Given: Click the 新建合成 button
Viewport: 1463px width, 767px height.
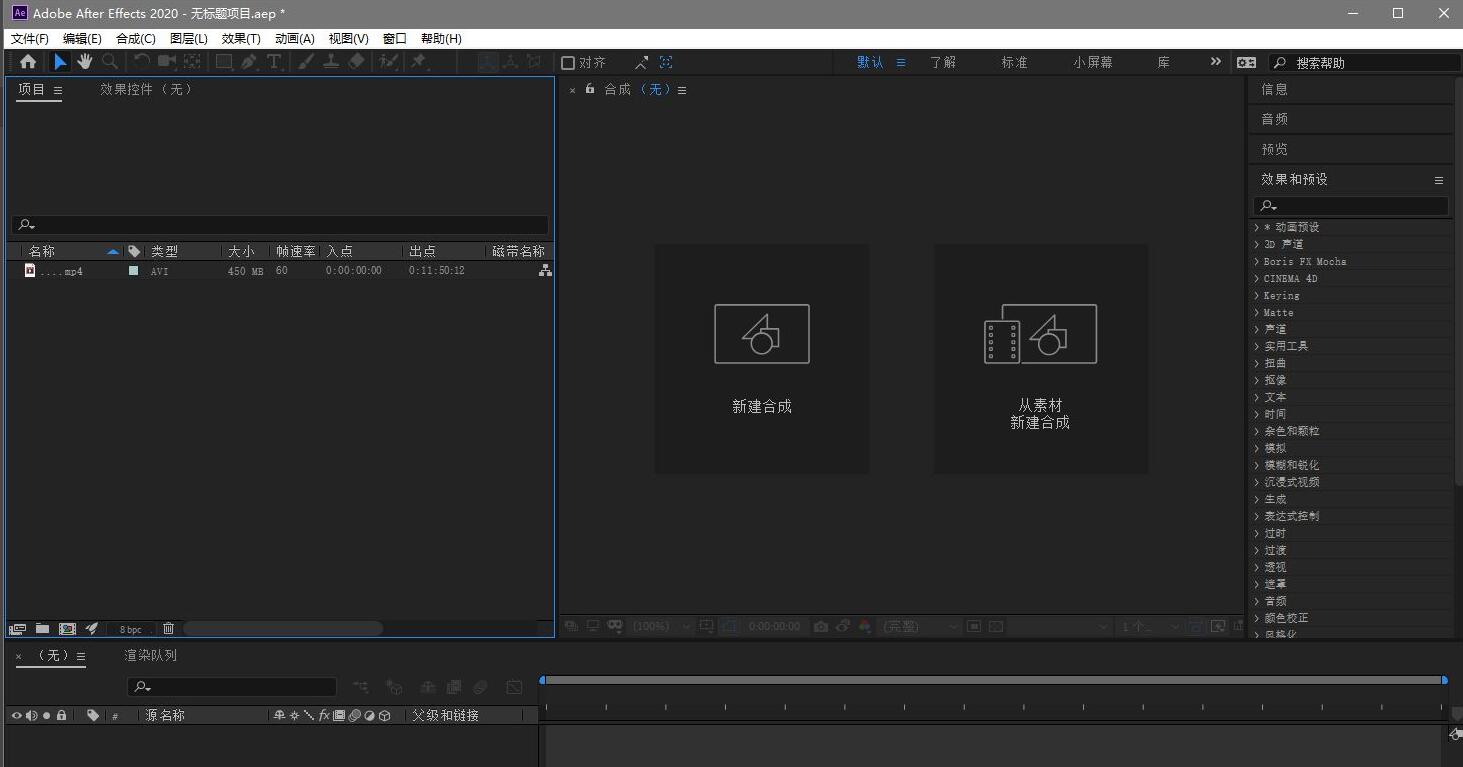Looking at the screenshot, I should pyautogui.click(x=762, y=359).
